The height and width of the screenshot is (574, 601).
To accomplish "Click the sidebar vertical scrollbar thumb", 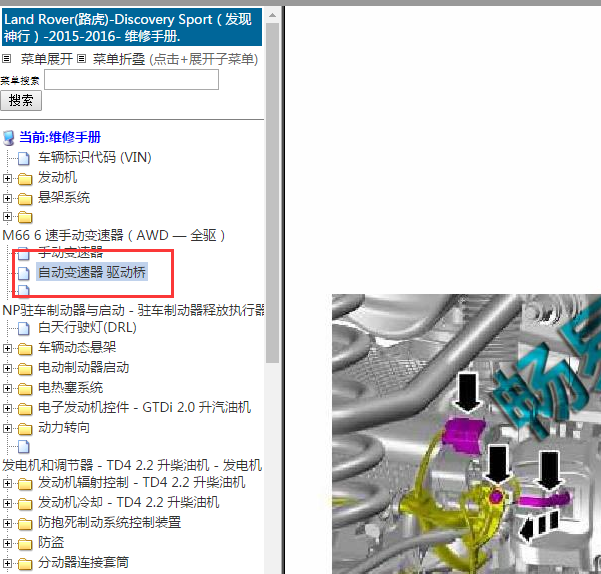I will pos(273,193).
